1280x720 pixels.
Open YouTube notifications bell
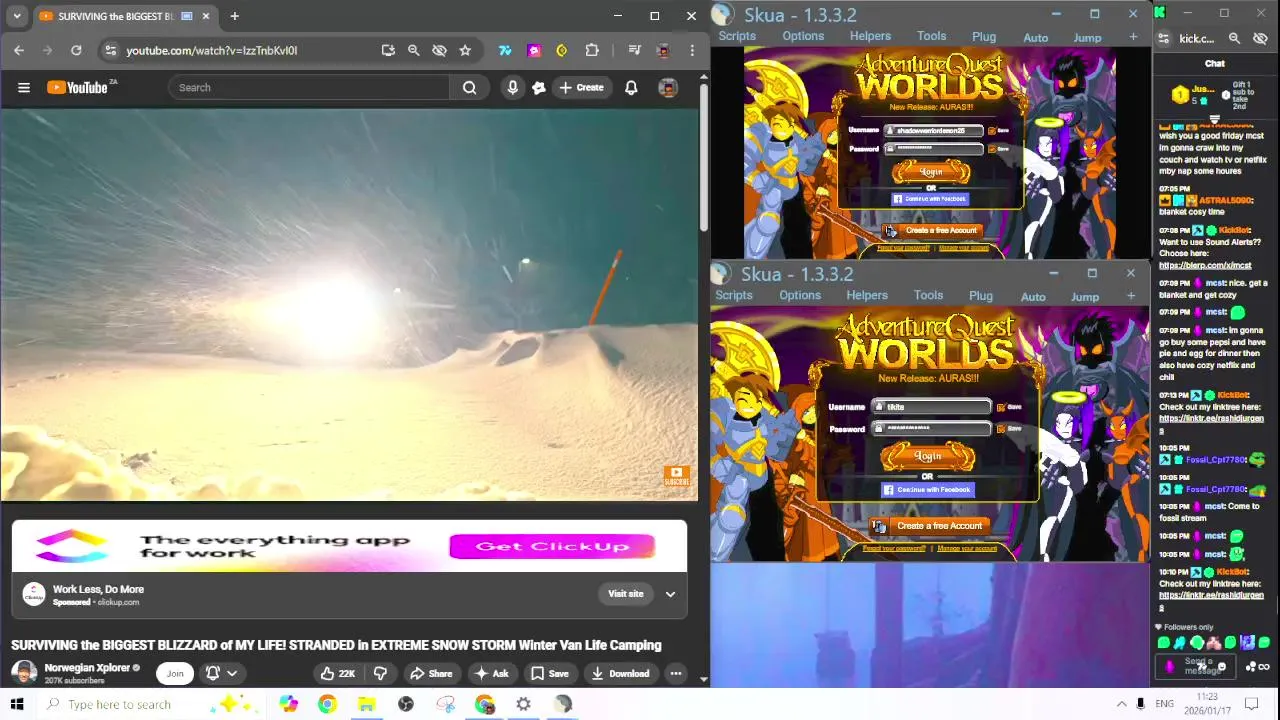coord(631,87)
